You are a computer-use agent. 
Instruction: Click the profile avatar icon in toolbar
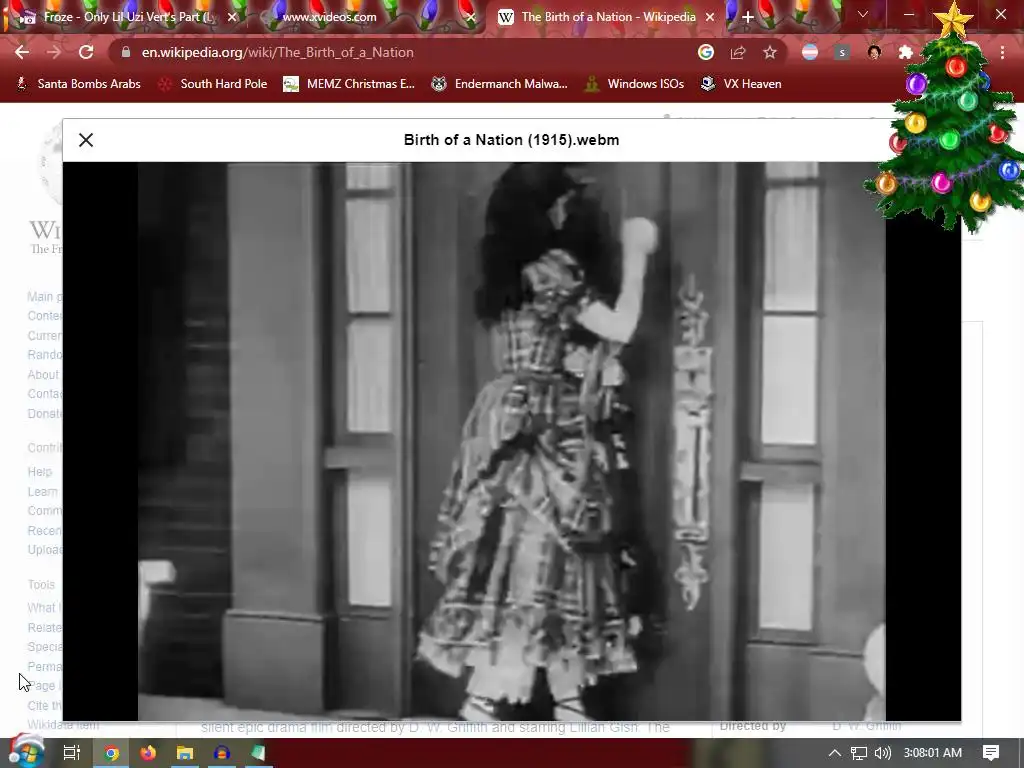click(874, 52)
